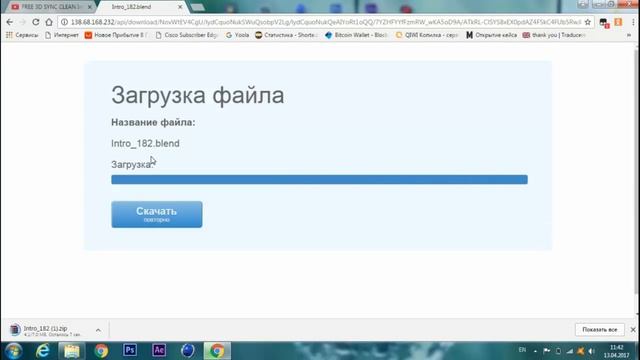Open the Windows Start menu
Screen dimensions: 640x360
pyautogui.click(x=13, y=351)
